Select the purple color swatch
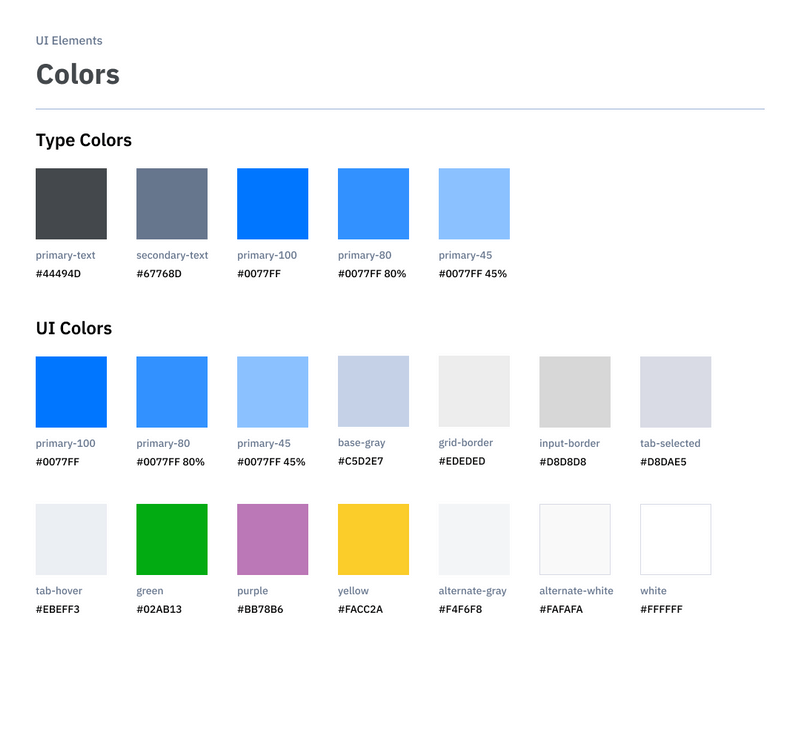 272,540
